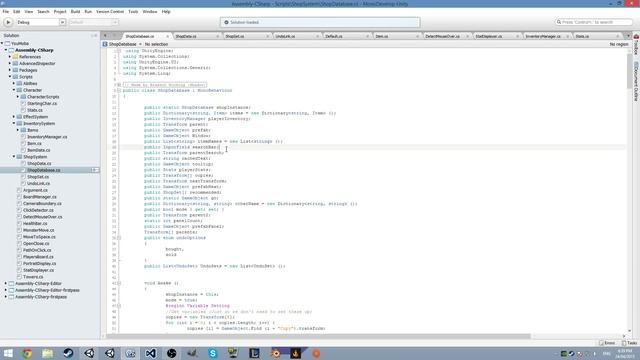The width and height of the screenshot is (640, 360).
Task: Open the ShopDatabase class breadcrumb dropdown
Action: pyautogui.click(x=122, y=44)
